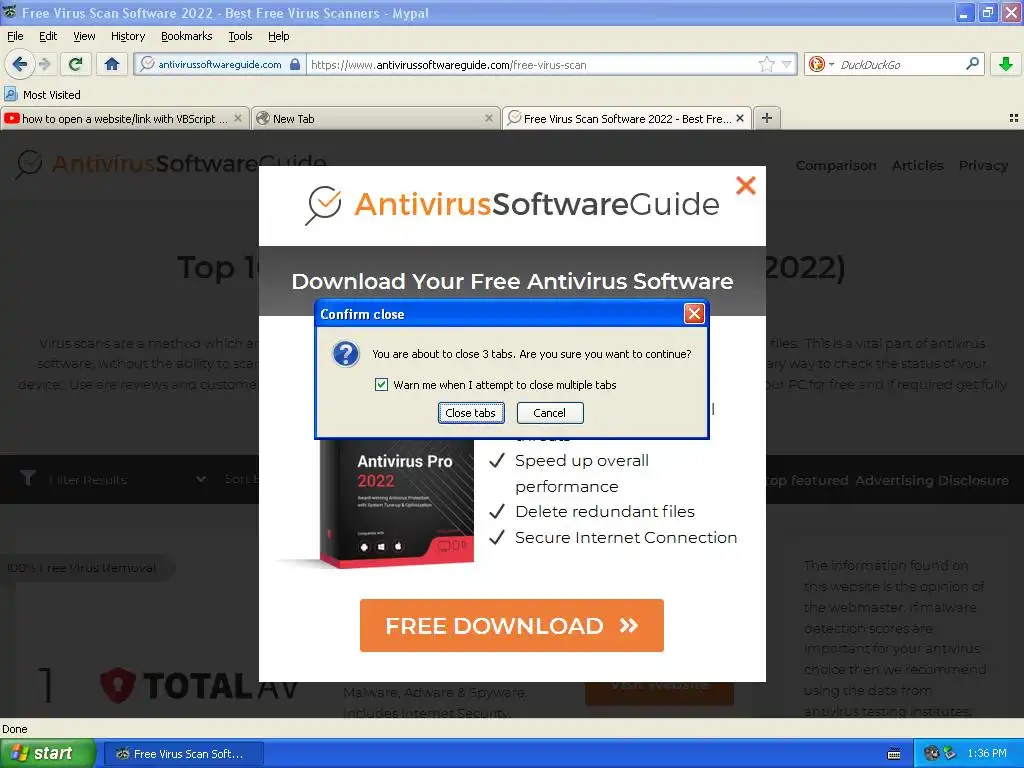Click the FREE DOWNLOAD orange button
This screenshot has height=768, width=1024.
click(x=511, y=625)
